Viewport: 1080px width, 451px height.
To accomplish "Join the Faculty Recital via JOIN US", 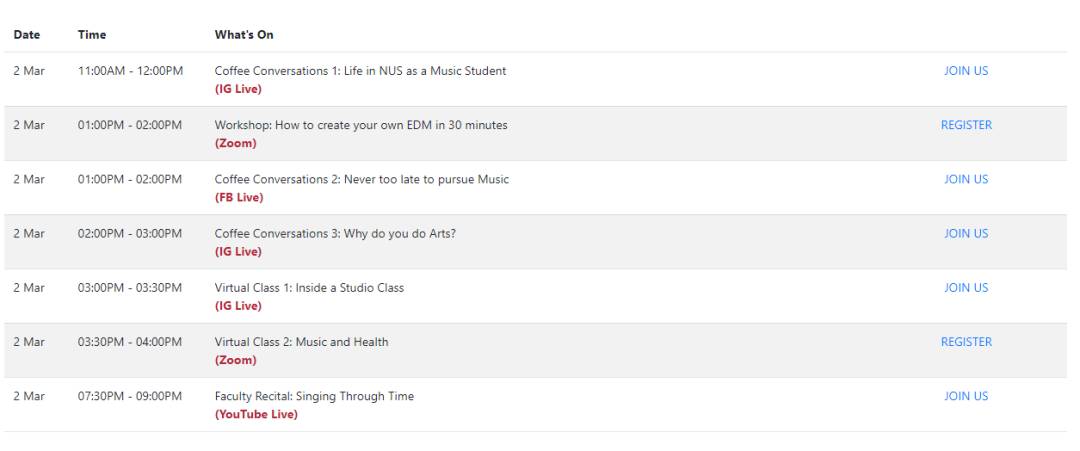I will click(x=966, y=395).
